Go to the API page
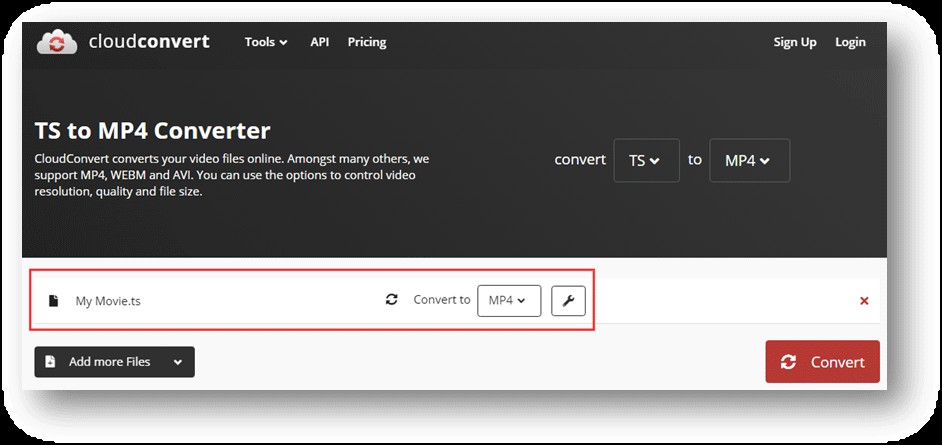The width and height of the screenshot is (942, 445). tap(320, 42)
